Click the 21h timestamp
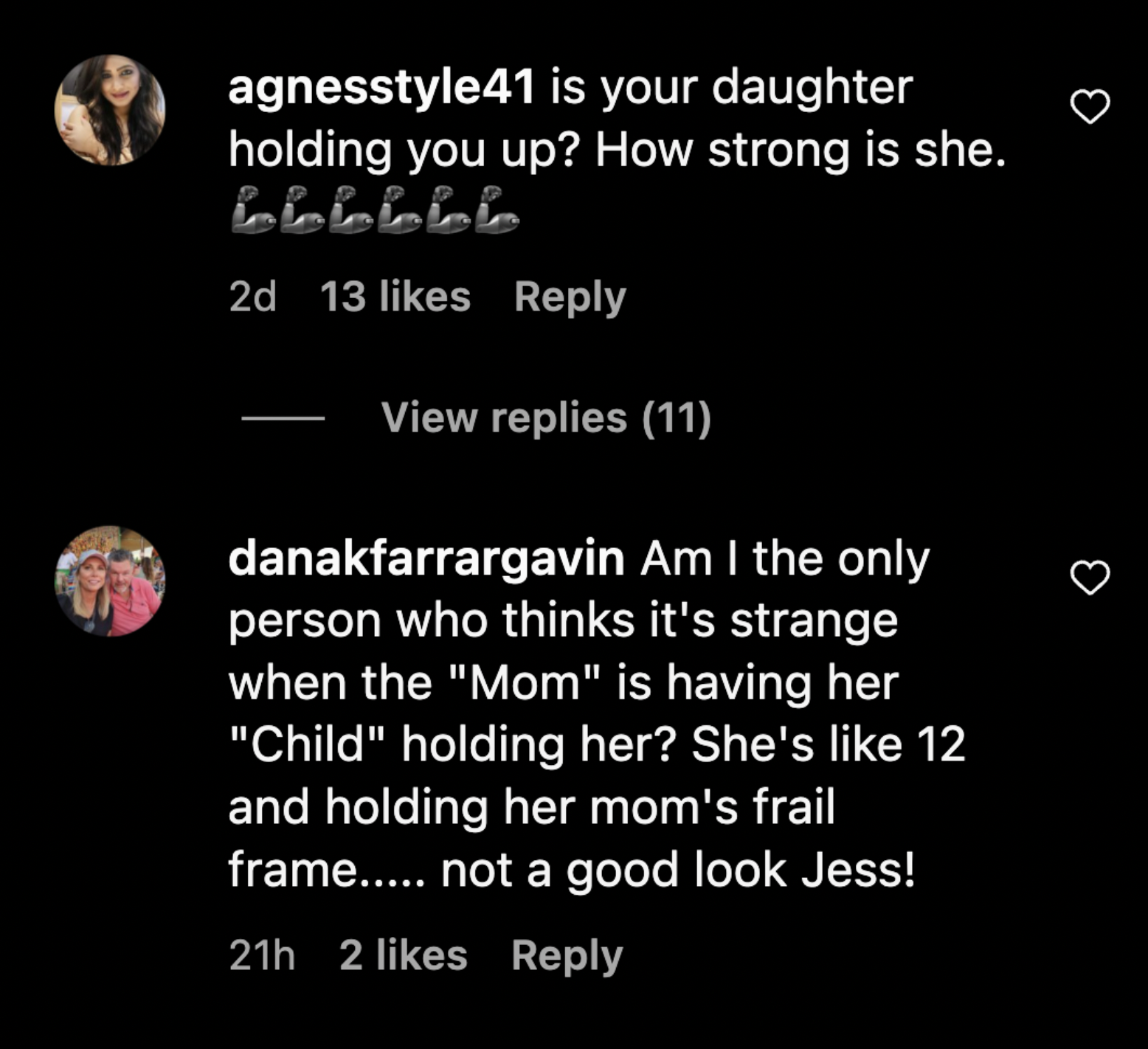Screen dimensions: 1148x1049 click(x=262, y=956)
